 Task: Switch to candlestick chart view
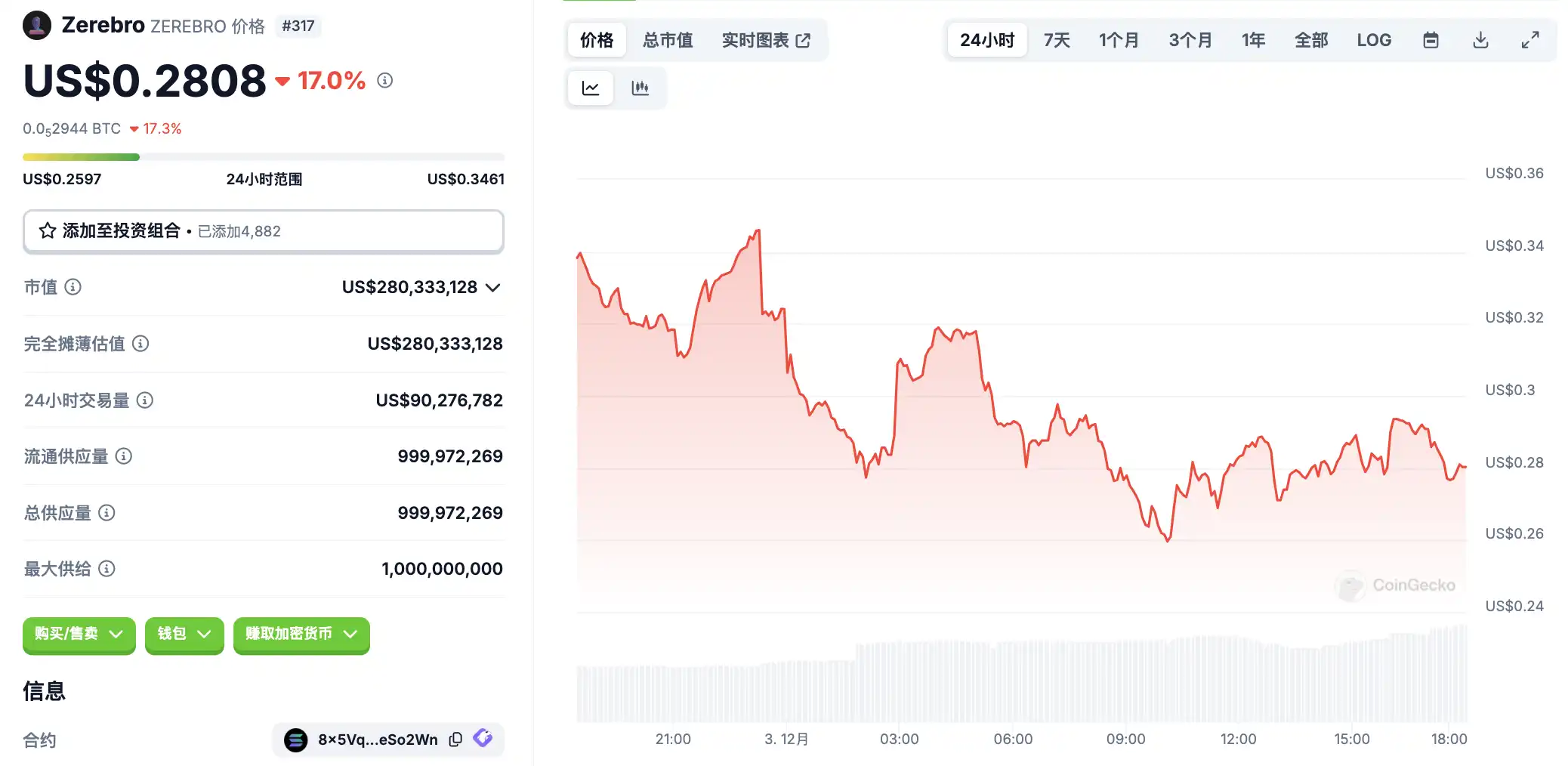pos(640,88)
